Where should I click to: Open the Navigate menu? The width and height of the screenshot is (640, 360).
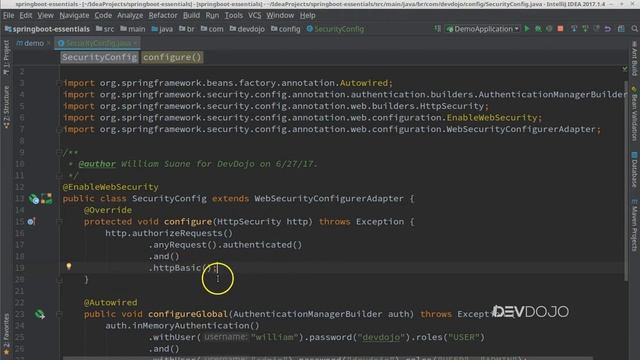coord(74,16)
